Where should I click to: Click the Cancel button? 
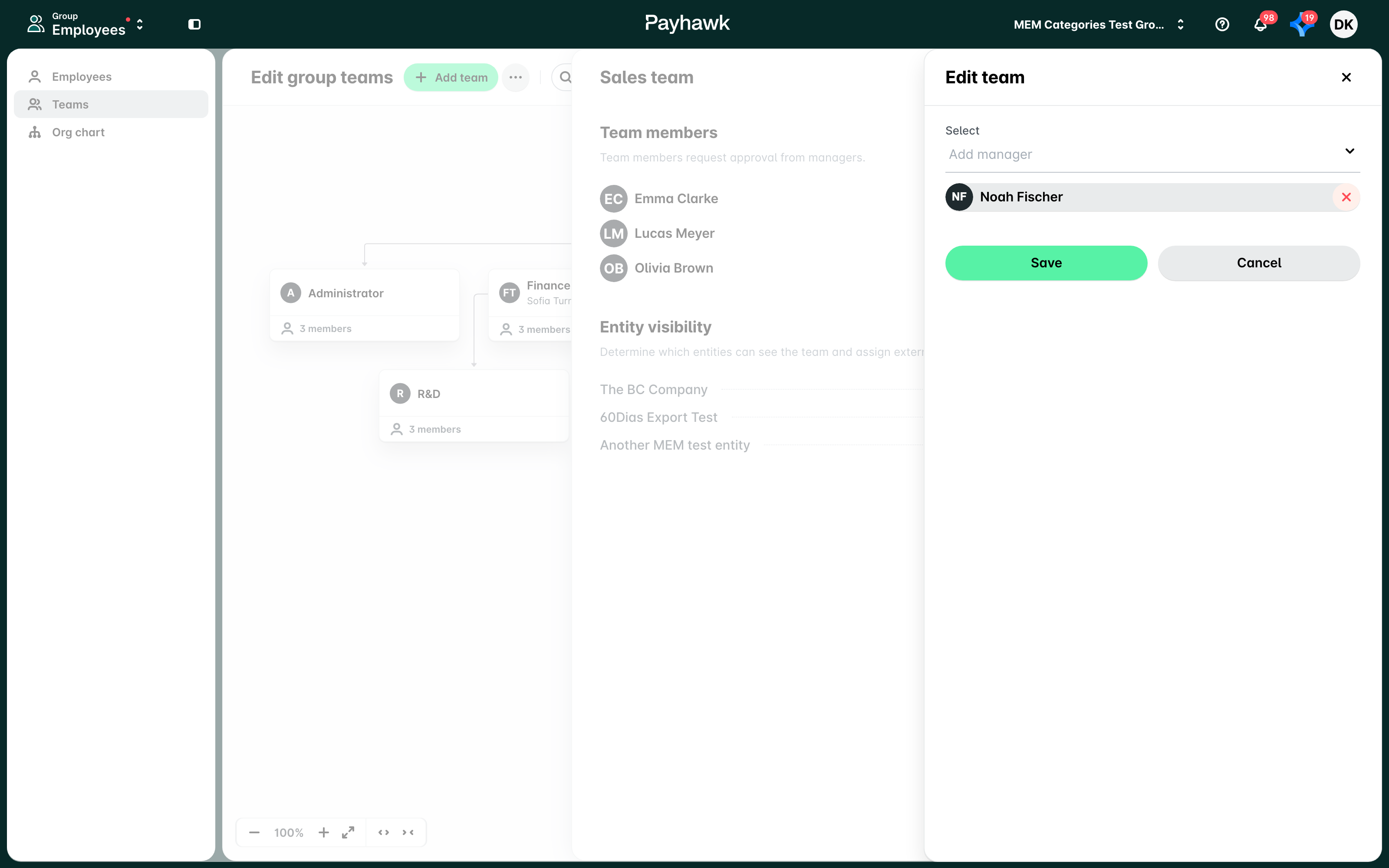coord(1259,263)
